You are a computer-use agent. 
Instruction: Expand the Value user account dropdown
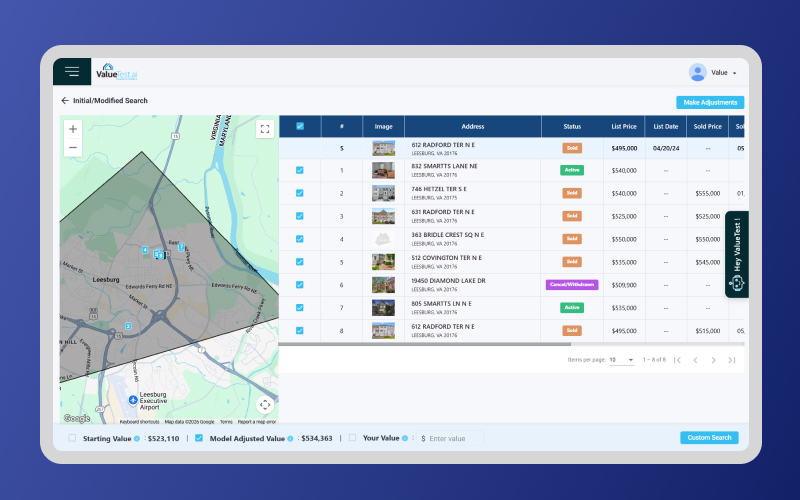click(735, 73)
